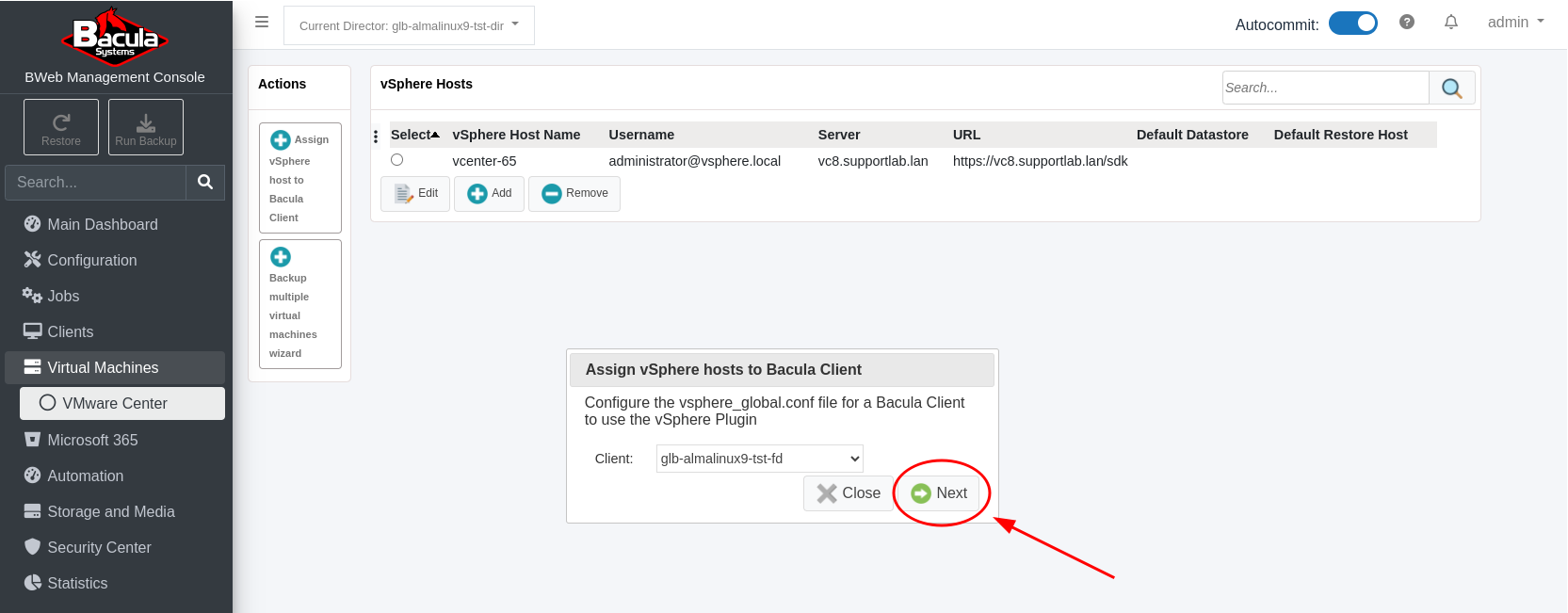This screenshot has height=613, width=1568.
Task: Click the sidebar search magnifier button
Action: coord(205,182)
